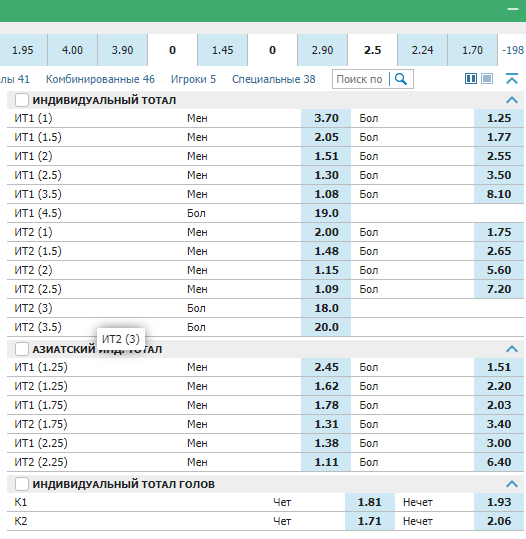Switch to two-column layout view icon

[x=471, y=79]
